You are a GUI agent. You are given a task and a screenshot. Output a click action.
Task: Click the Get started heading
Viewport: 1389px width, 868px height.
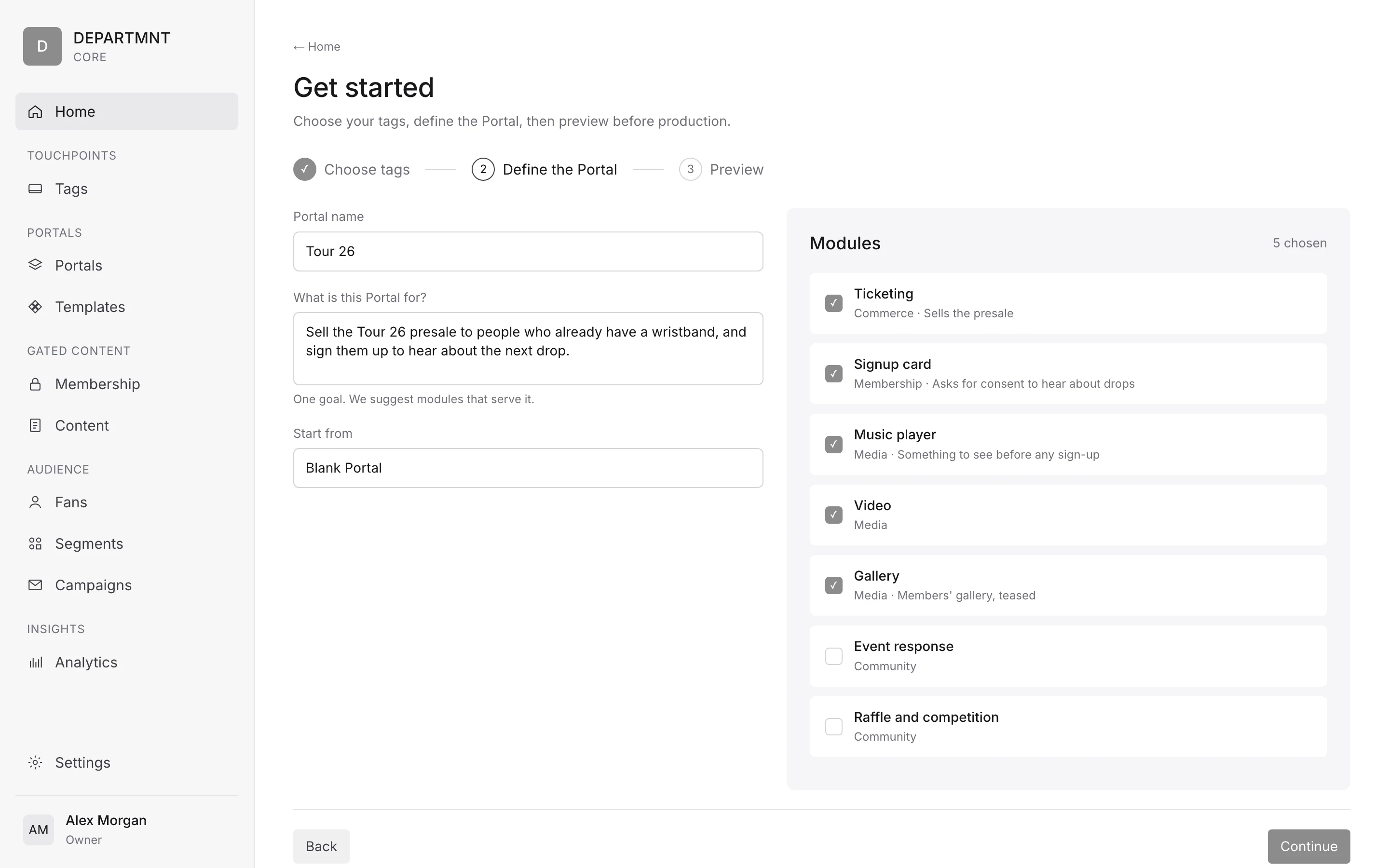[363, 87]
